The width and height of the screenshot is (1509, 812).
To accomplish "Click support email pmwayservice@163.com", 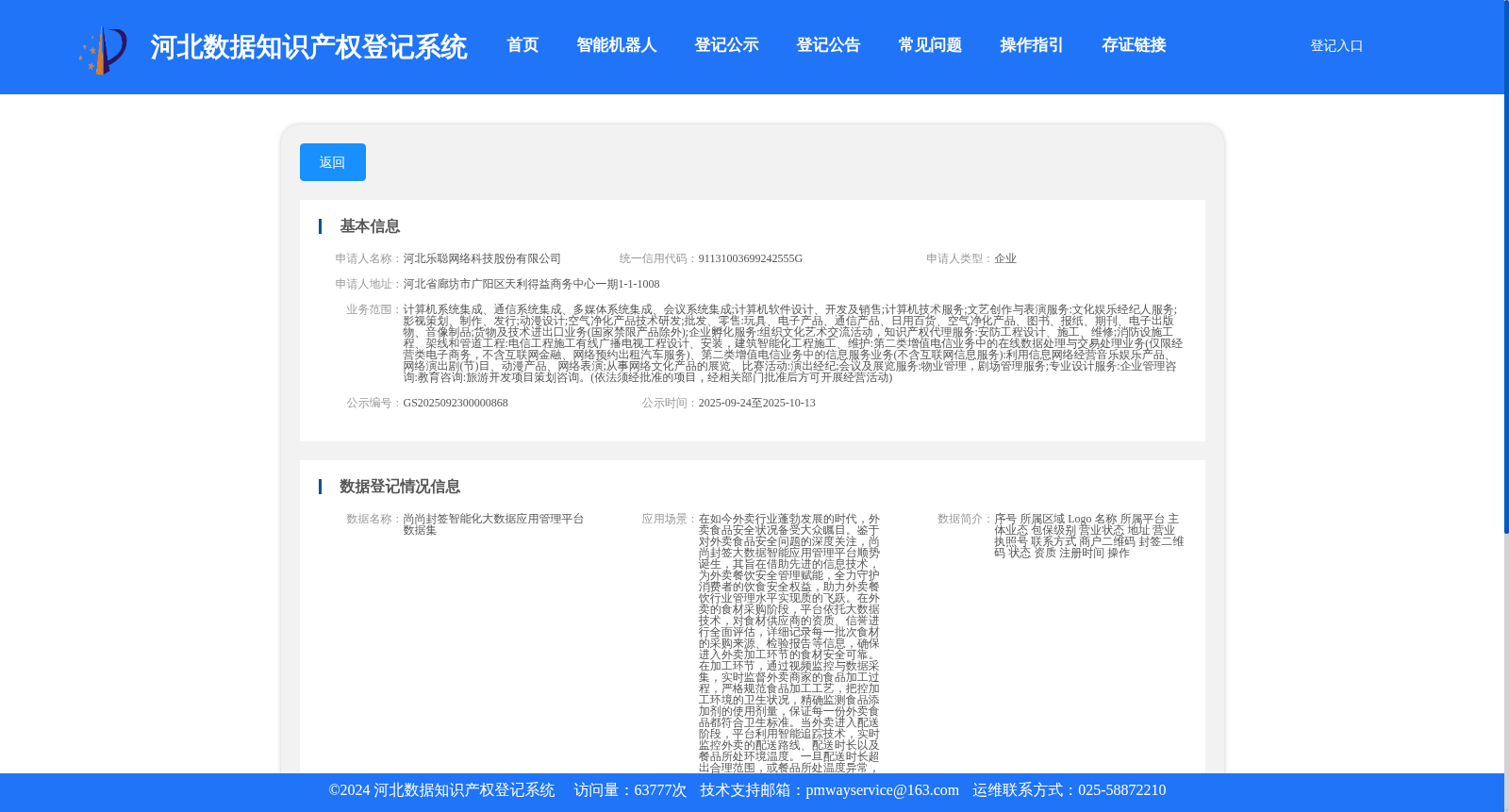I will click(882, 790).
